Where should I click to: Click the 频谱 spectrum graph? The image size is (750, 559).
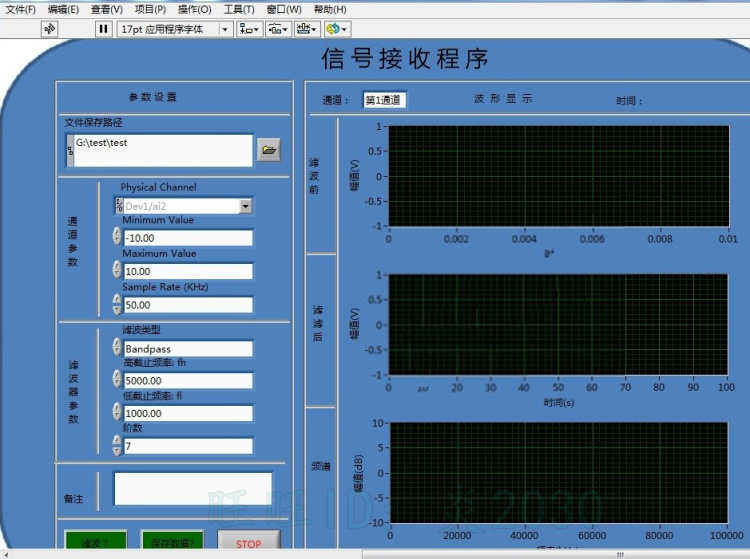click(x=559, y=472)
